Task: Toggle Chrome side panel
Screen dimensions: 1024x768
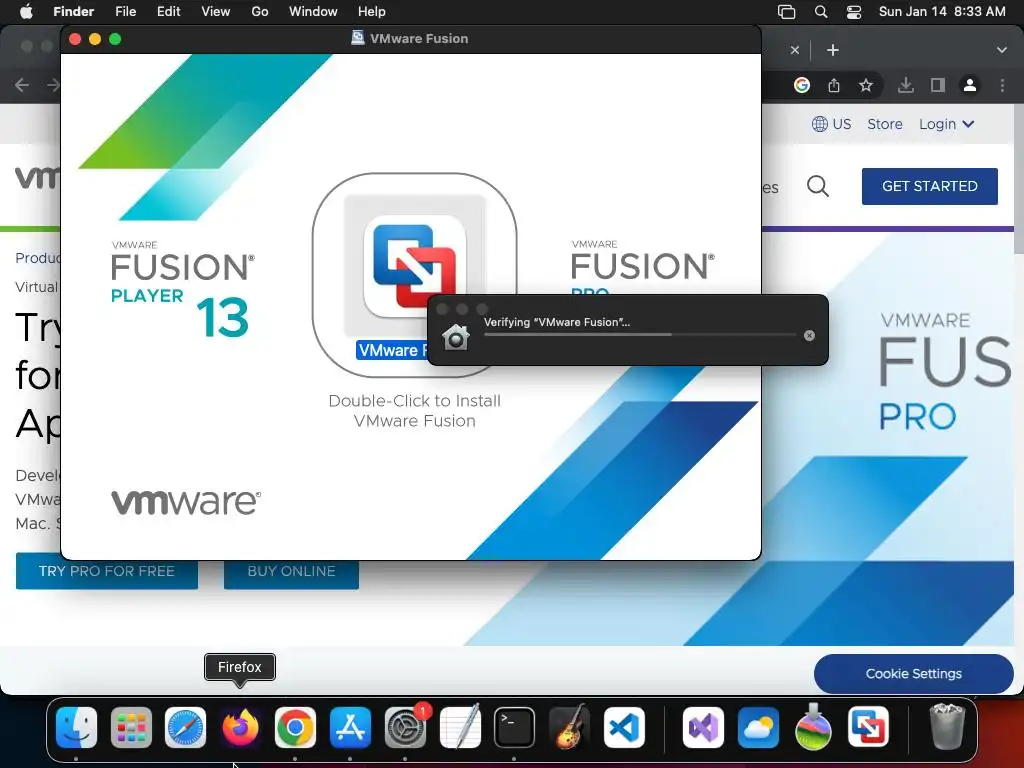Action: point(938,85)
